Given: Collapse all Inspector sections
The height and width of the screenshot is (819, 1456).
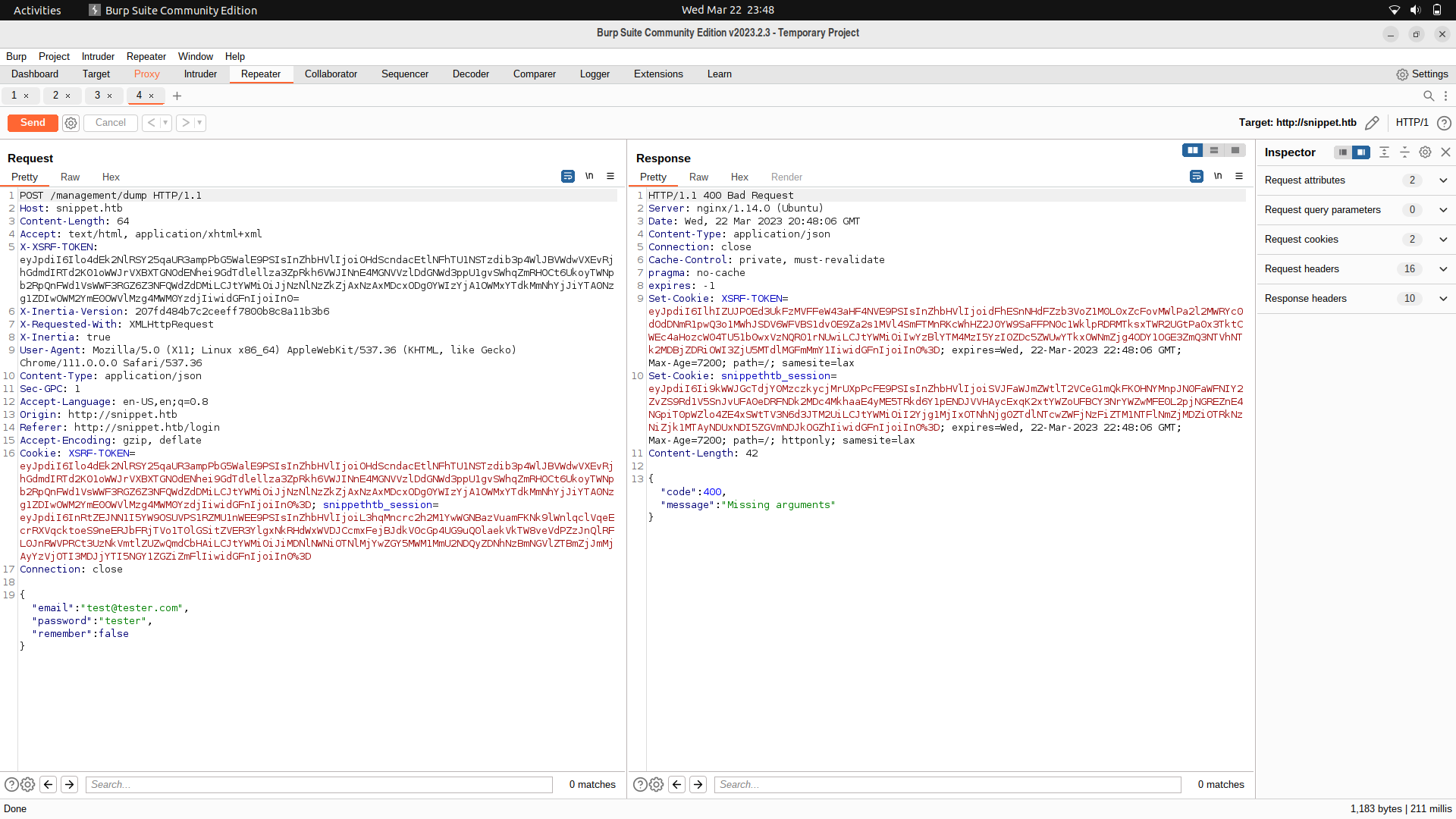Looking at the screenshot, I should [x=1404, y=152].
